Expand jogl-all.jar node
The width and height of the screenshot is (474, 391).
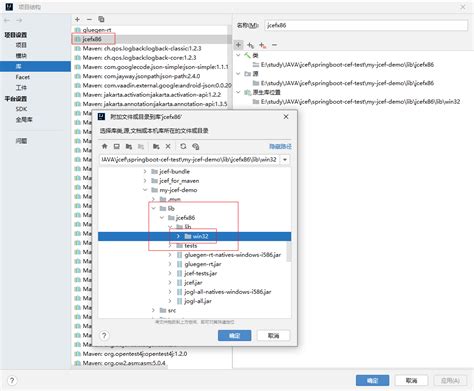pos(170,301)
